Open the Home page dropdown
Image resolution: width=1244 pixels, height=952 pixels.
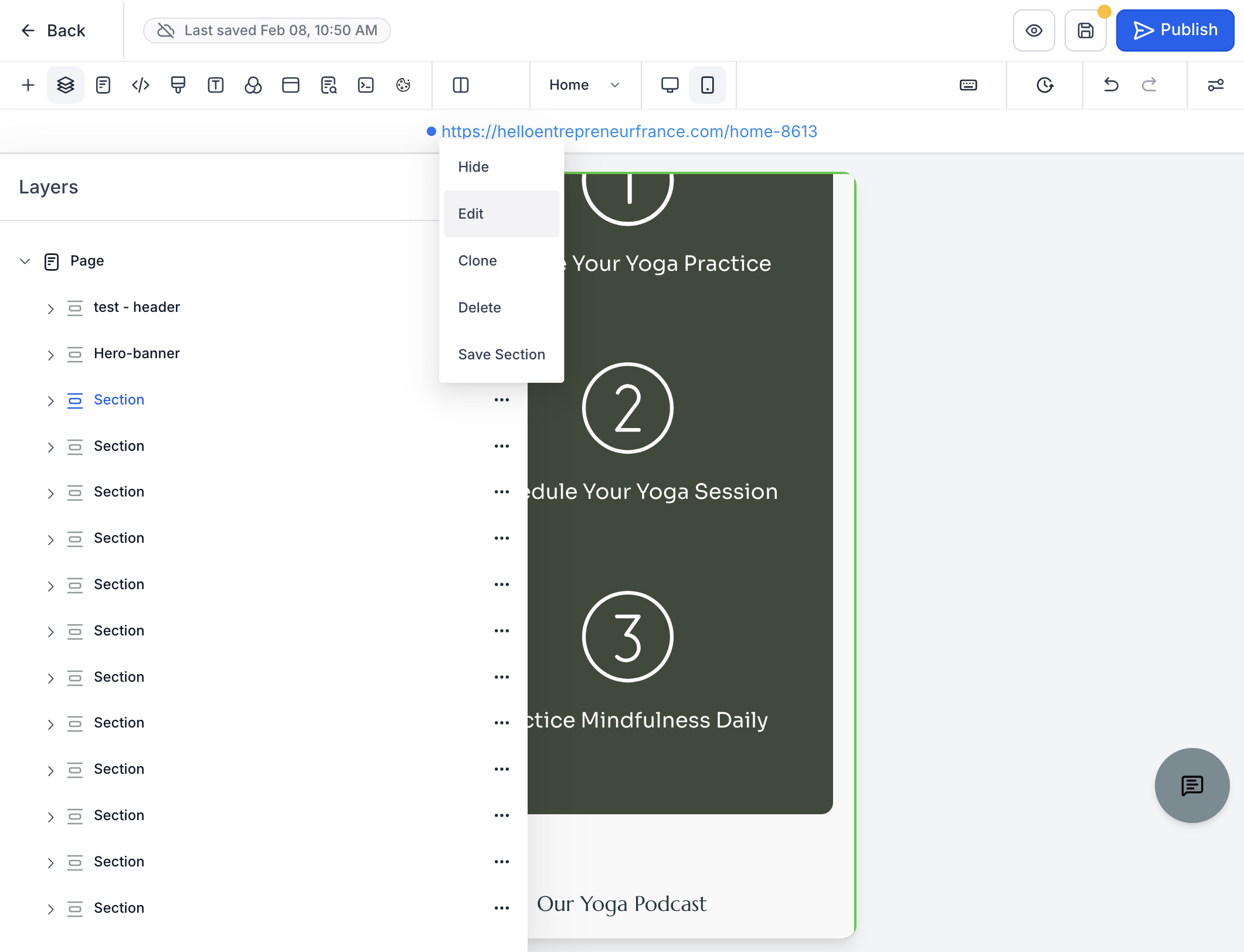click(x=584, y=85)
